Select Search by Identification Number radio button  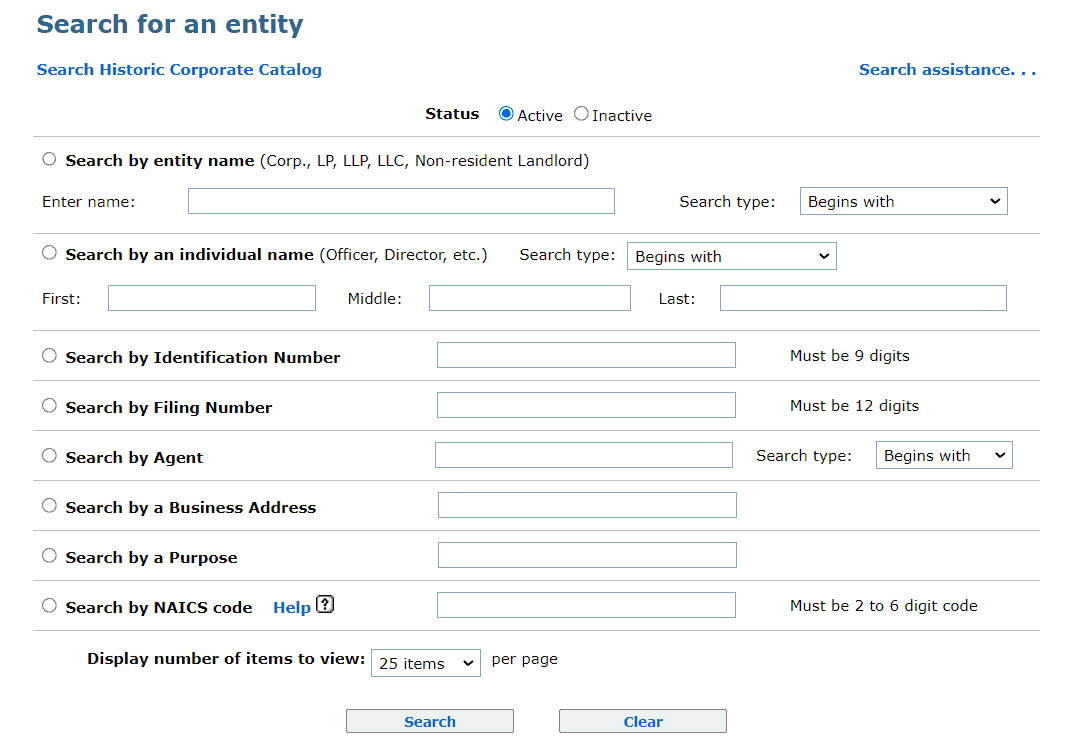tap(49, 355)
